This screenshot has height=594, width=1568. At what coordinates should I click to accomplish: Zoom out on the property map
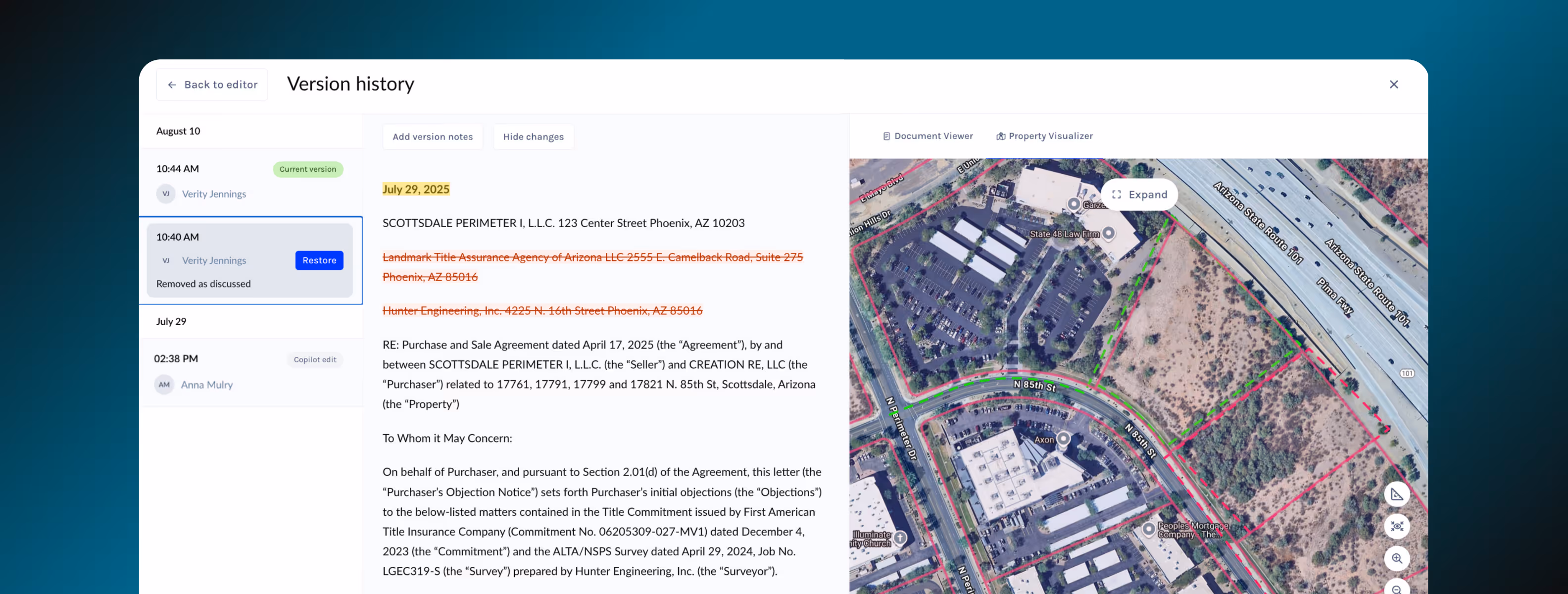1396,589
